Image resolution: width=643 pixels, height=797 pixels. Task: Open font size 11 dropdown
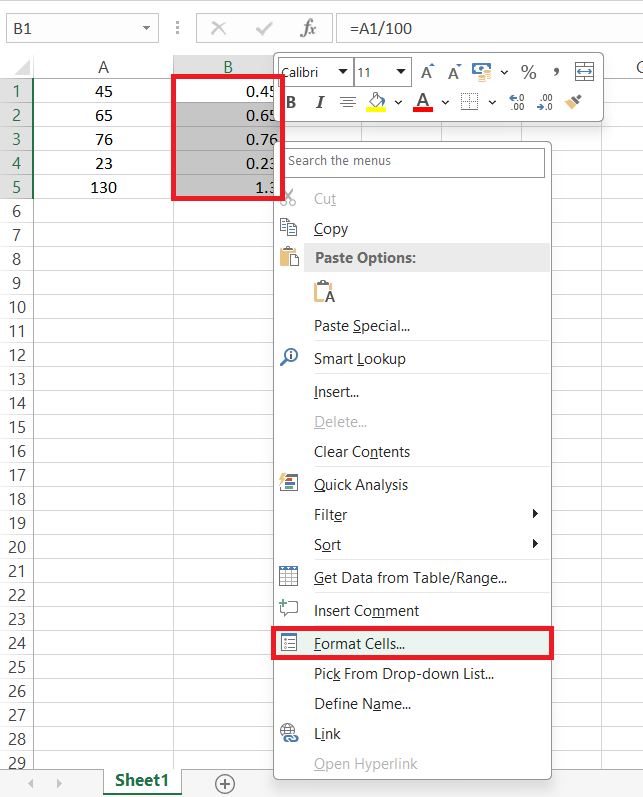click(401, 72)
